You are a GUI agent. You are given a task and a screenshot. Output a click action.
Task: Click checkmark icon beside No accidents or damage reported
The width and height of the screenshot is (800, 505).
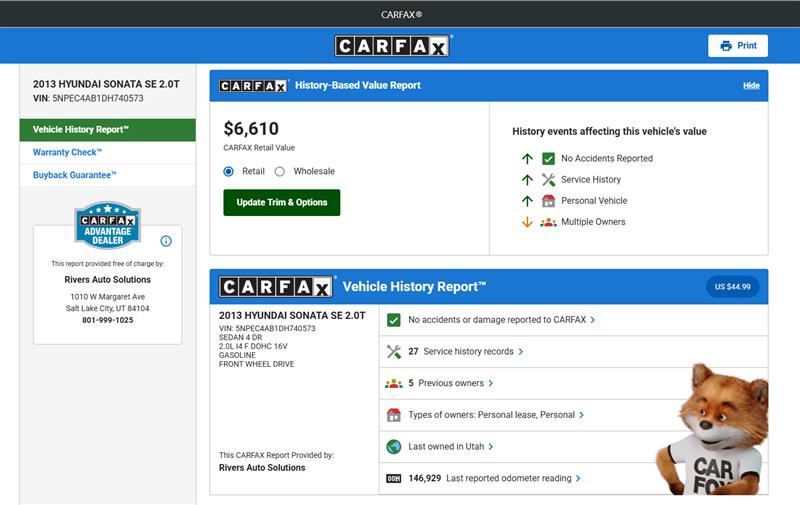393,320
